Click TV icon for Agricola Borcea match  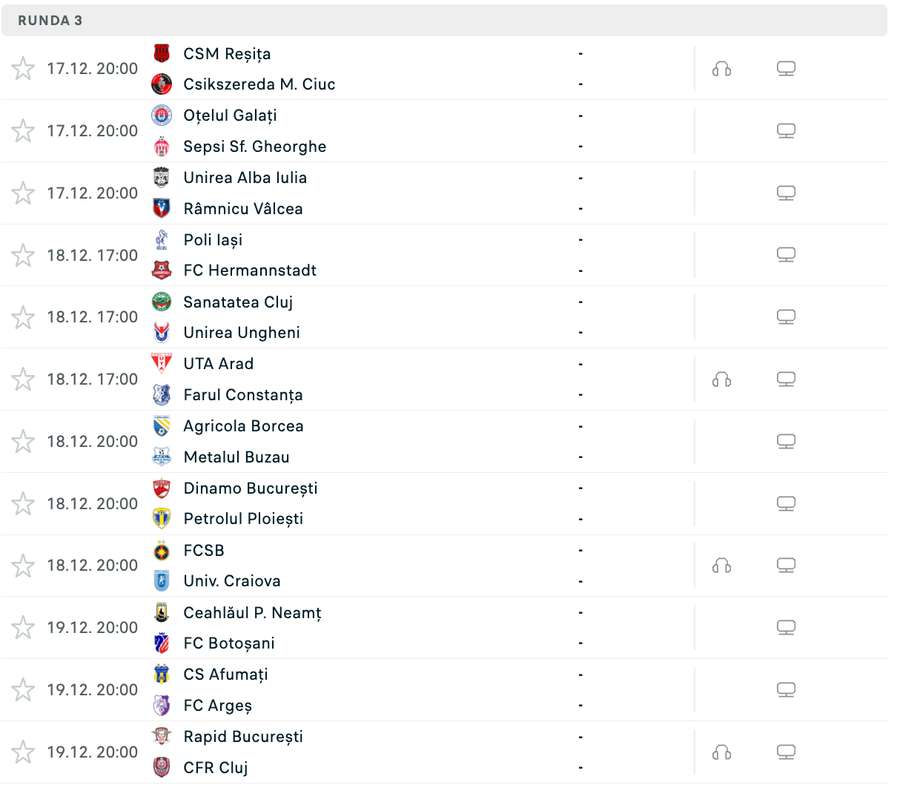click(786, 441)
